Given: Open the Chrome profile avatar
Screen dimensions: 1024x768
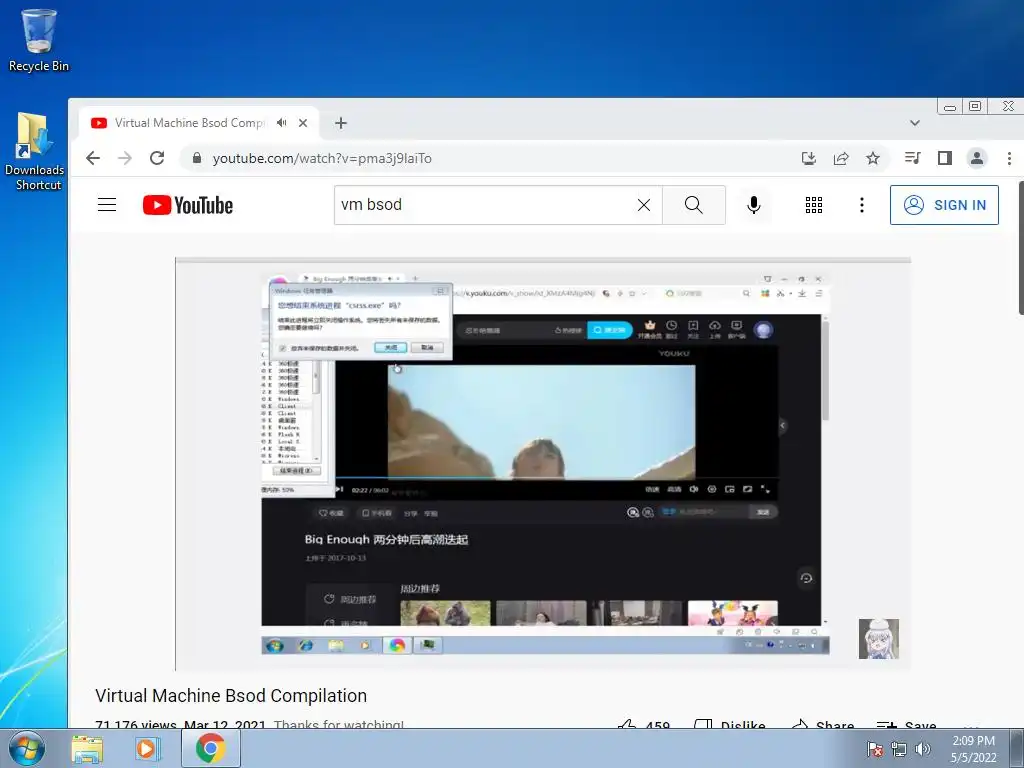Looking at the screenshot, I should pos(977,158).
